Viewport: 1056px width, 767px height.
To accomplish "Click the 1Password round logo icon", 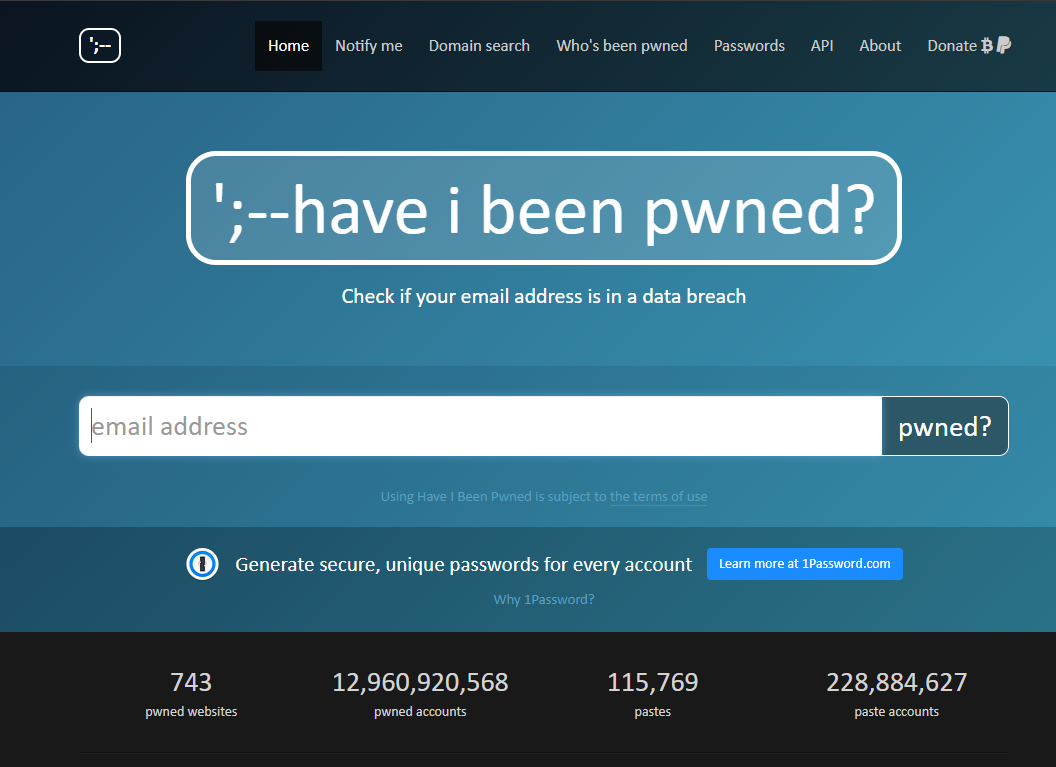I will coord(202,564).
